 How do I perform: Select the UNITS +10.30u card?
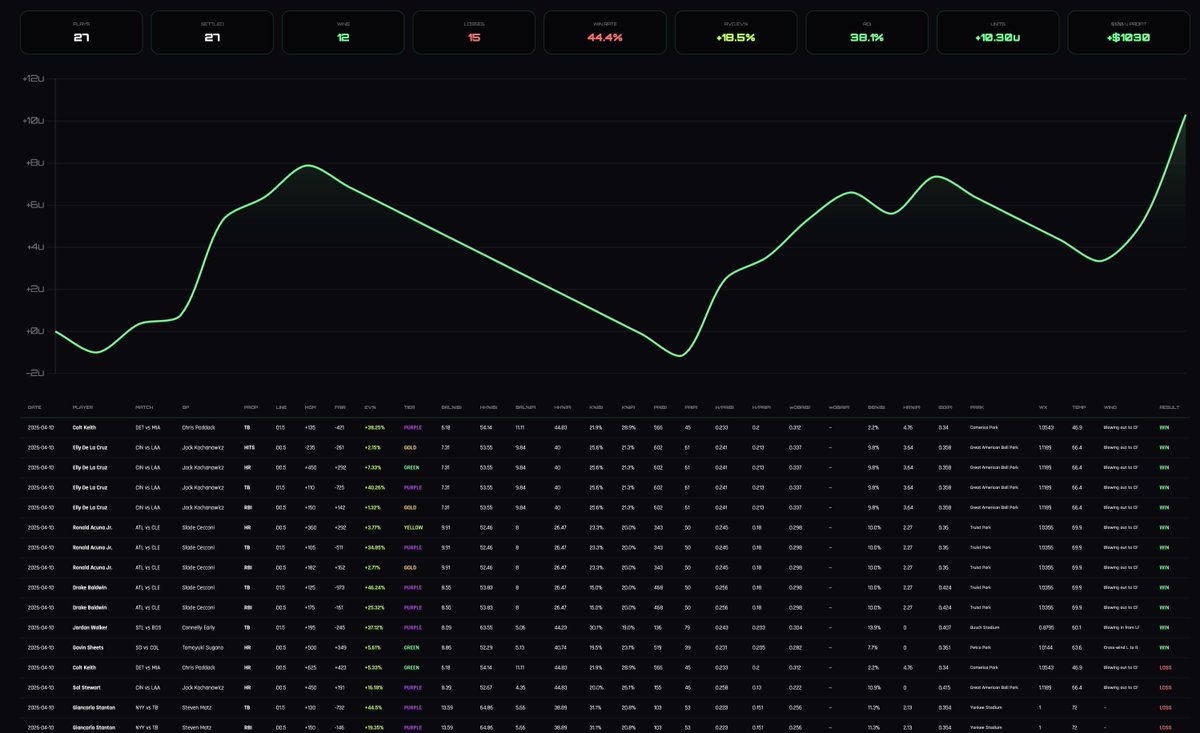pos(998,32)
